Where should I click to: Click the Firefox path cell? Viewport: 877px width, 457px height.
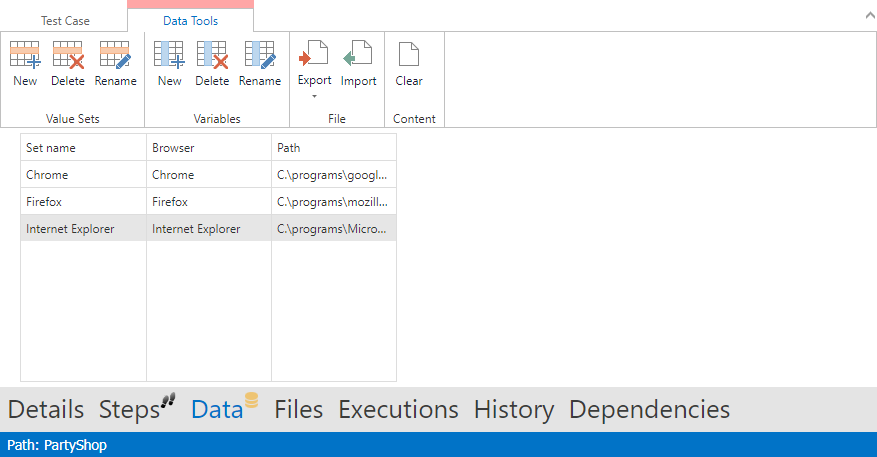click(333, 202)
